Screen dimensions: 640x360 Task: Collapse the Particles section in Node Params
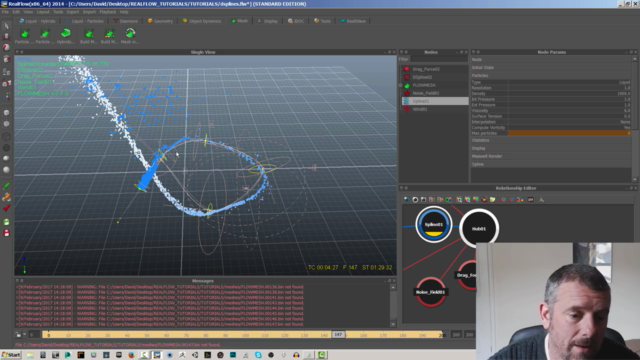[551, 76]
